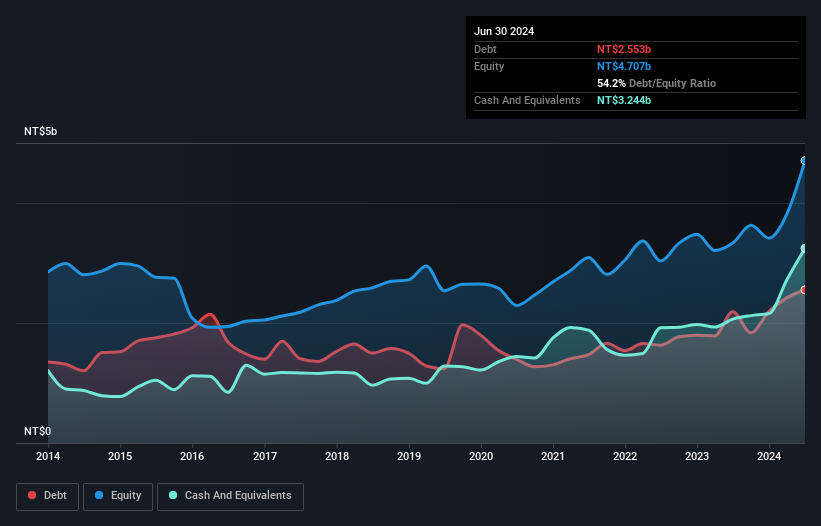
Task: Click the 2020 x-axis label
Action: click(x=481, y=456)
